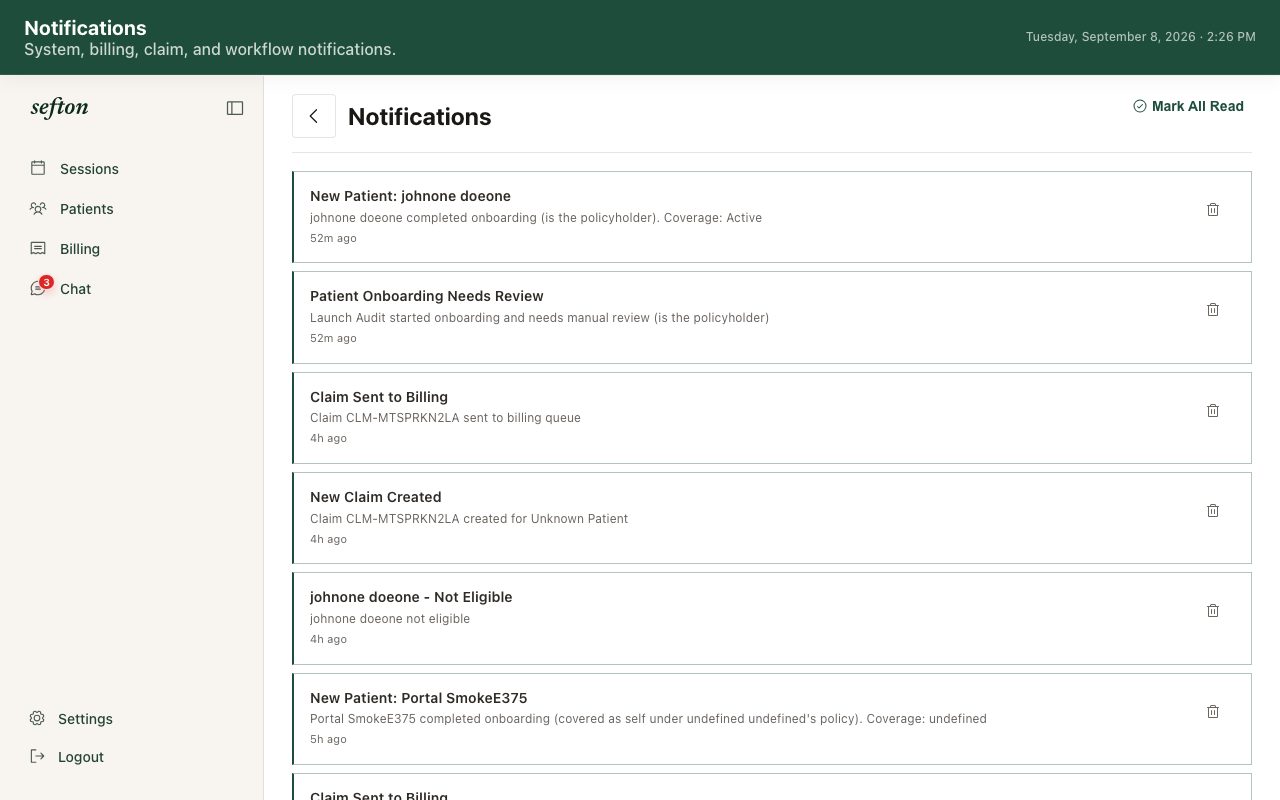1280x800 pixels.
Task: Delete the 'johnone doeone - Not Eligible' notification
Action: 1213,610
